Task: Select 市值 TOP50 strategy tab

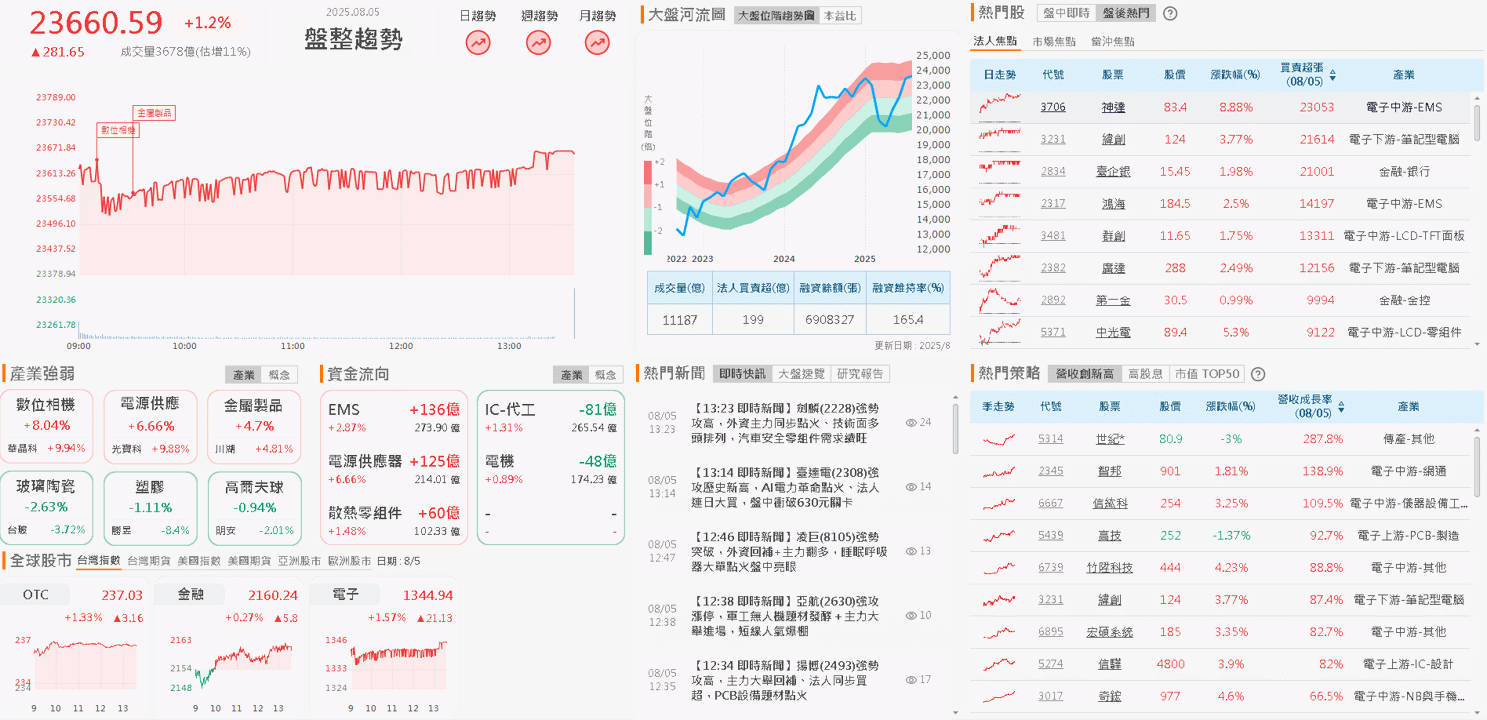Action: click(x=1206, y=374)
